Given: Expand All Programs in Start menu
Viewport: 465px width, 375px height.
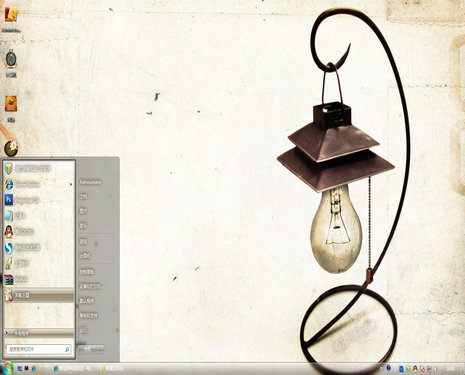Looking at the screenshot, I should [x=38, y=333].
